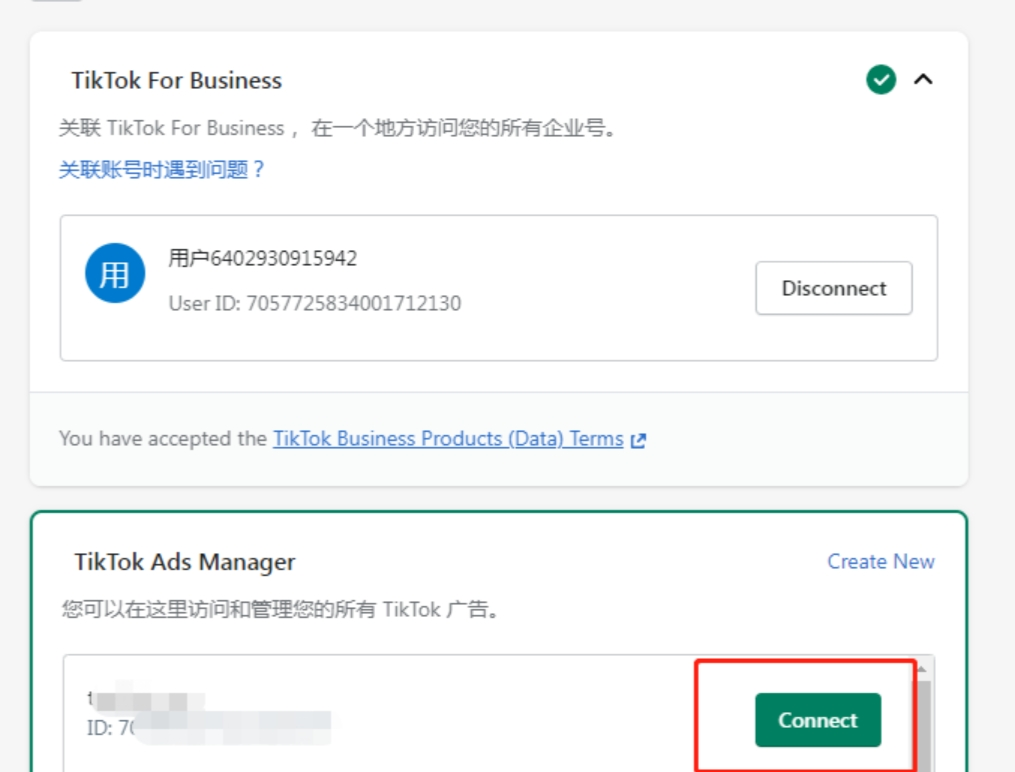Image resolution: width=1015 pixels, height=772 pixels.
Task: Disconnect the TikTok For Business account
Action: coord(834,288)
